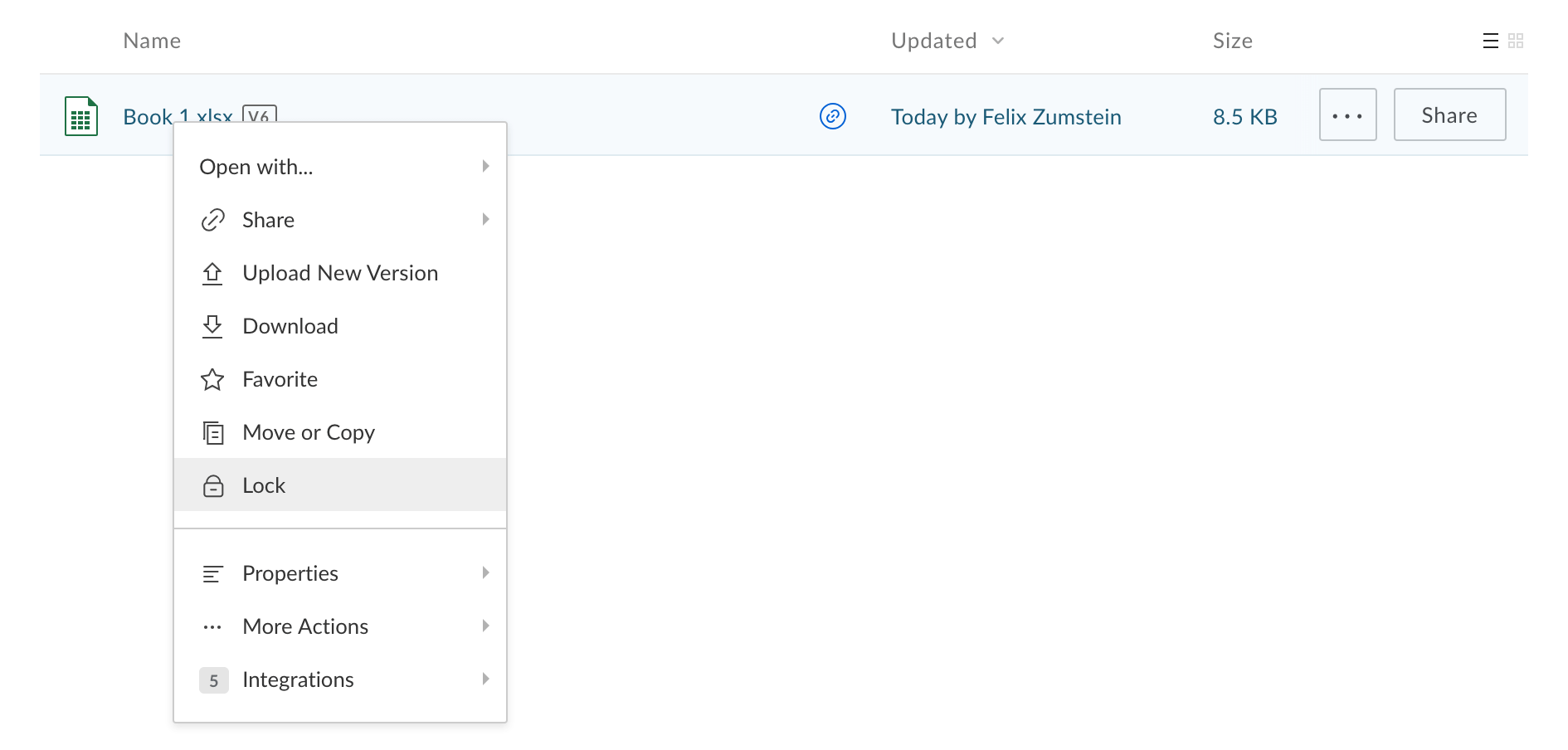The width and height of the screenshot is (1568, 750).
Task: Click the blue shared link icon
Action: pos(832,116)
